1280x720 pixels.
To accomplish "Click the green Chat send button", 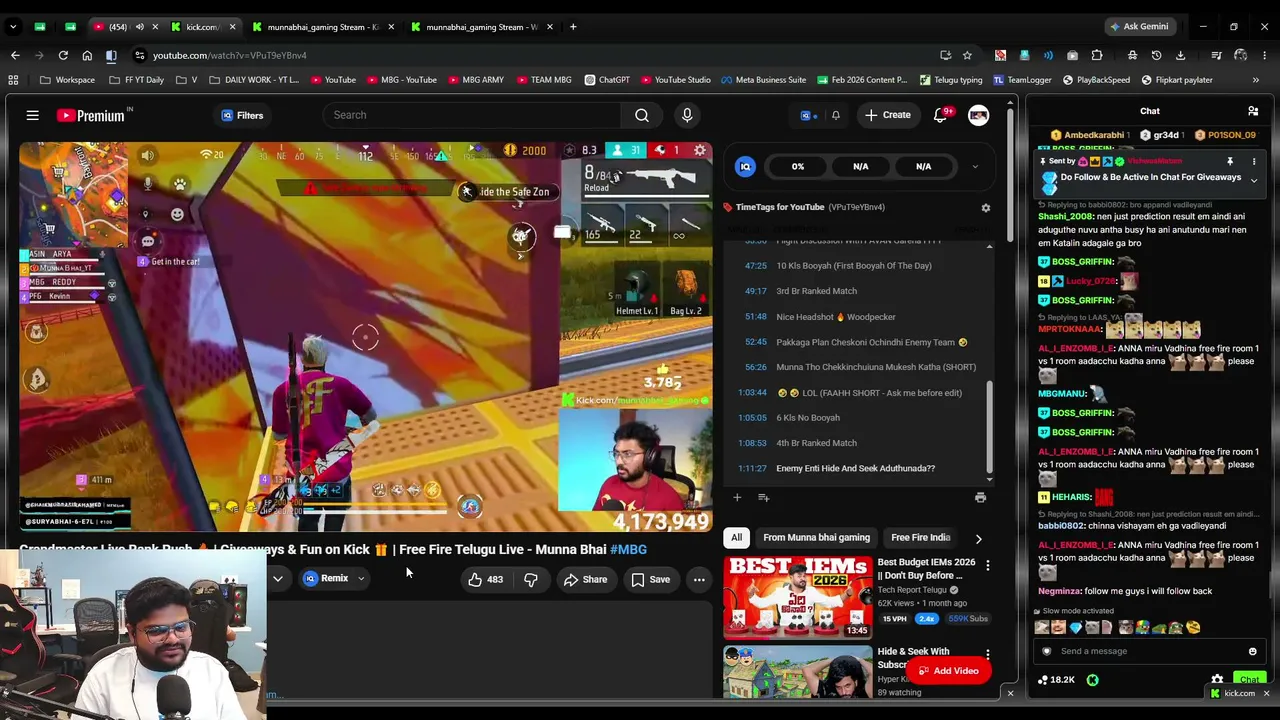I will coord(1249,680).
